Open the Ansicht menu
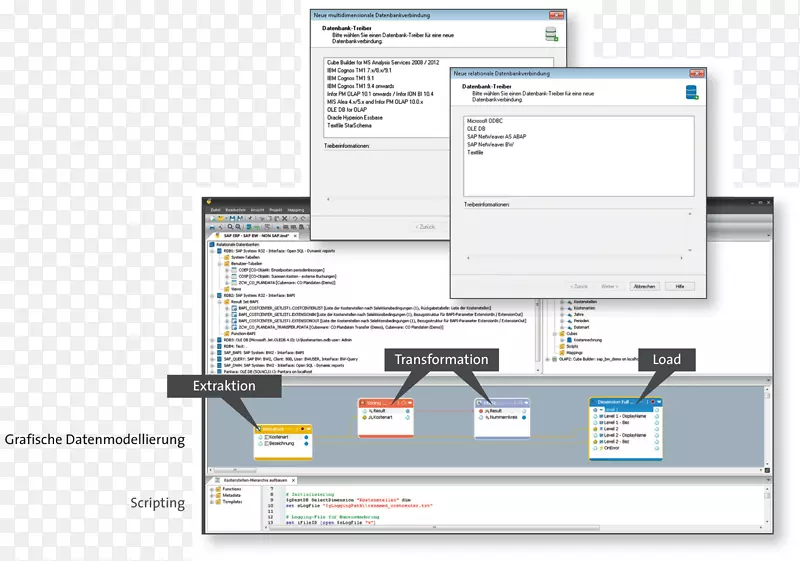 [x=258, y=210]
